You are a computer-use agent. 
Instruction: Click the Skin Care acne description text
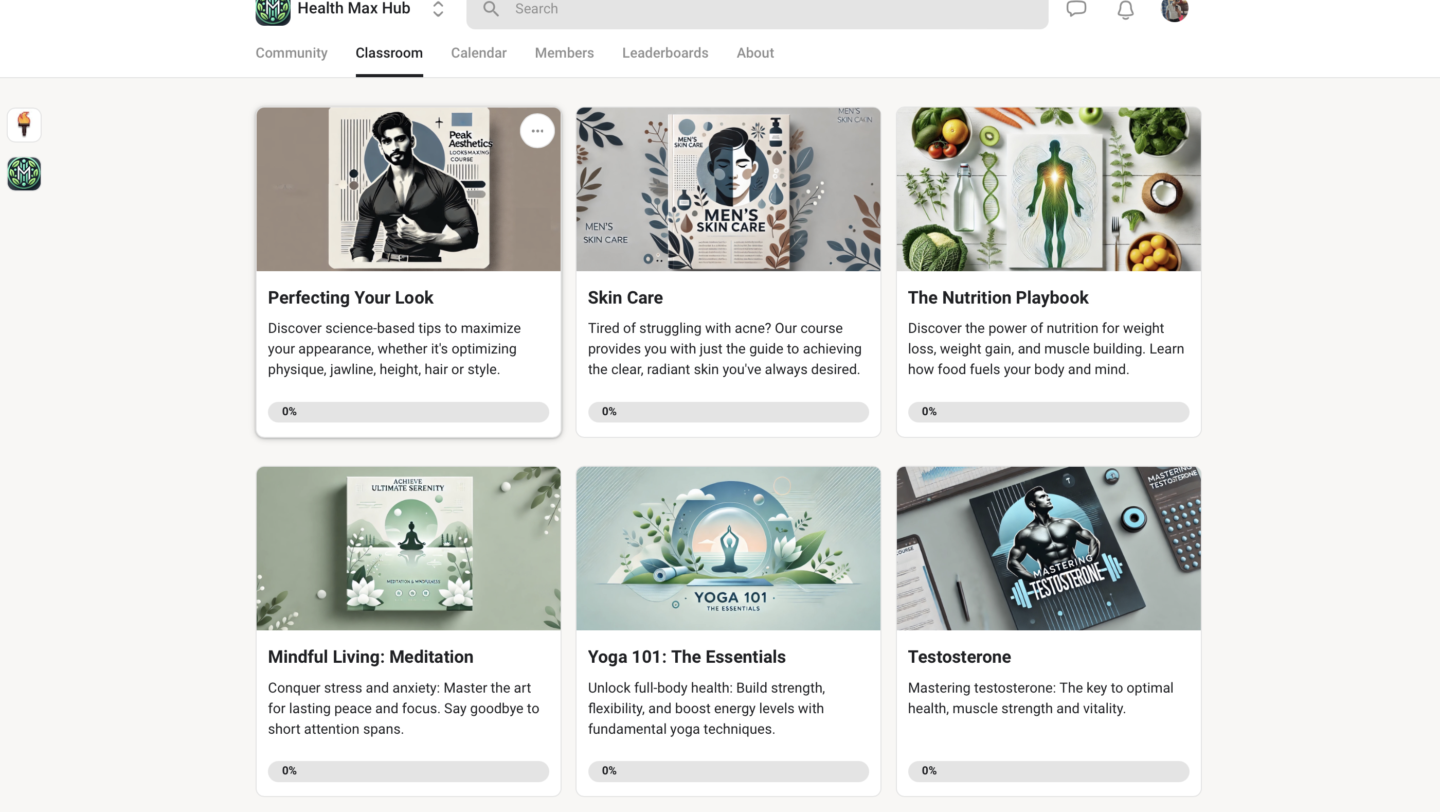[724, 349]
